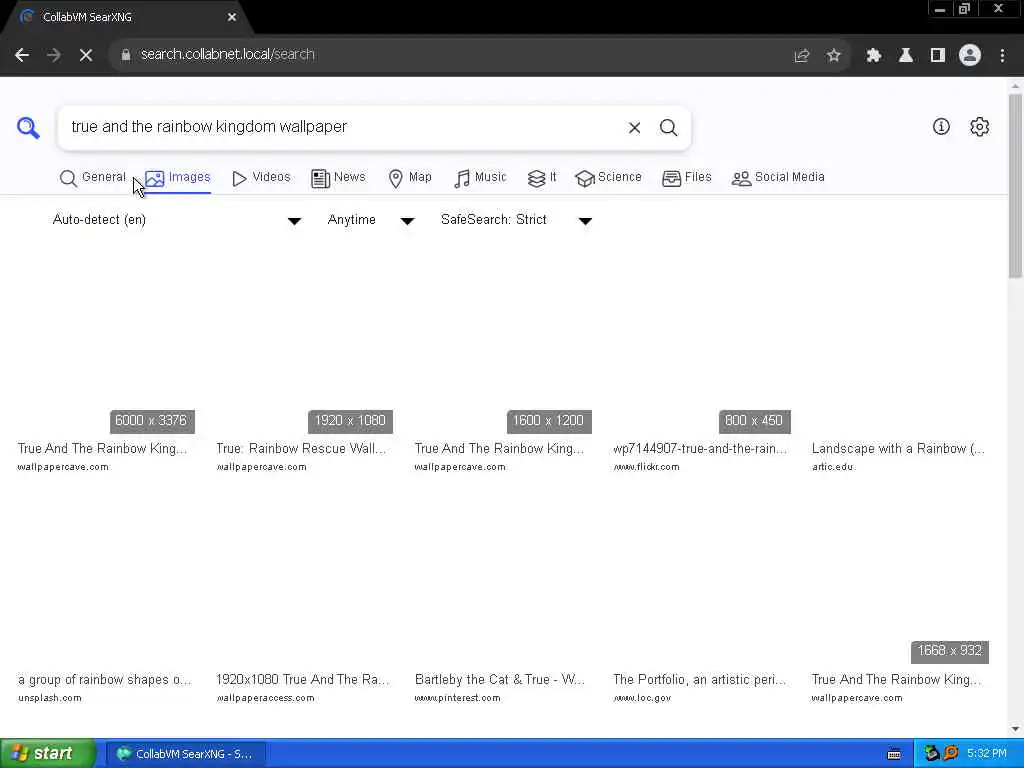Close the CollabVM SearXNG tab

click(232, 17)
